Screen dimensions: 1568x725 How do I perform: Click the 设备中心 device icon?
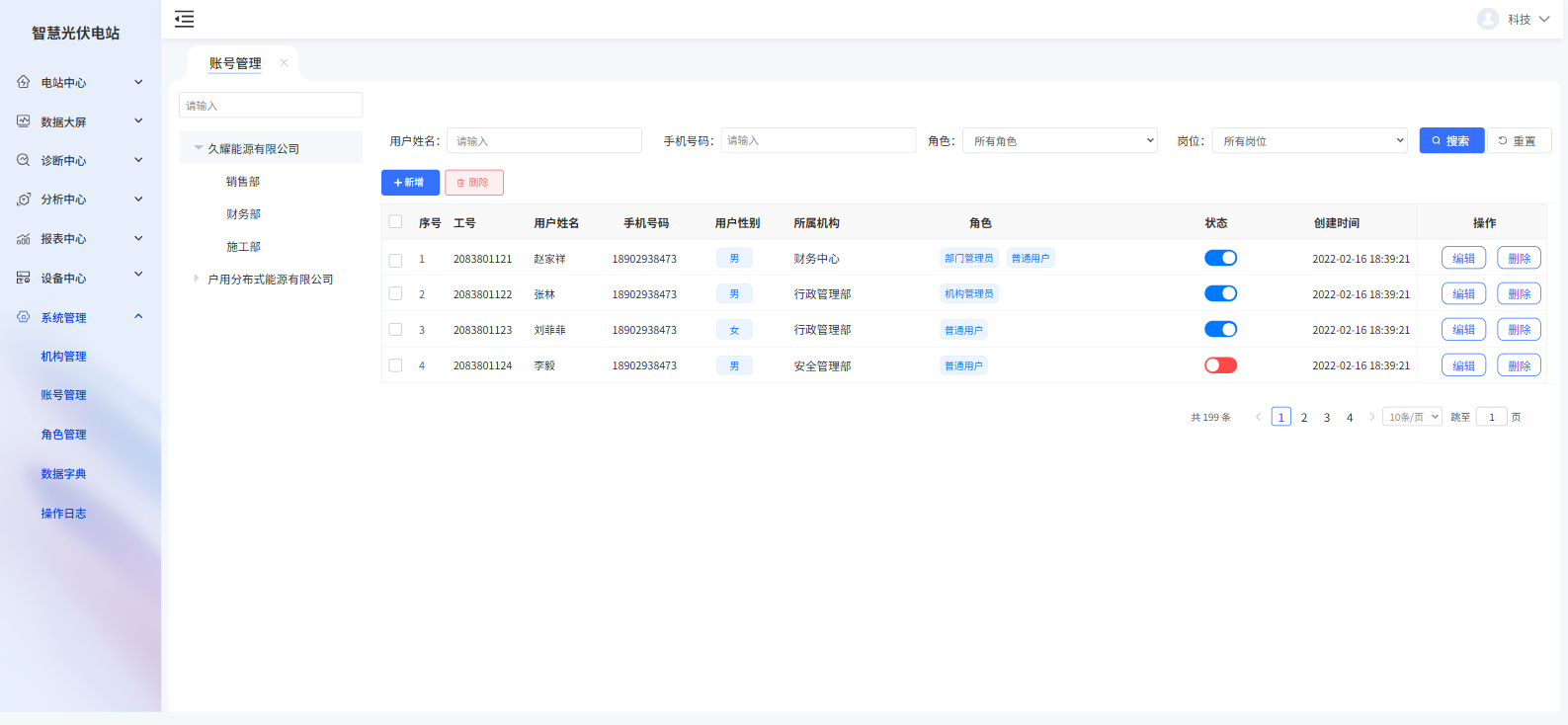tap(23, 278)
